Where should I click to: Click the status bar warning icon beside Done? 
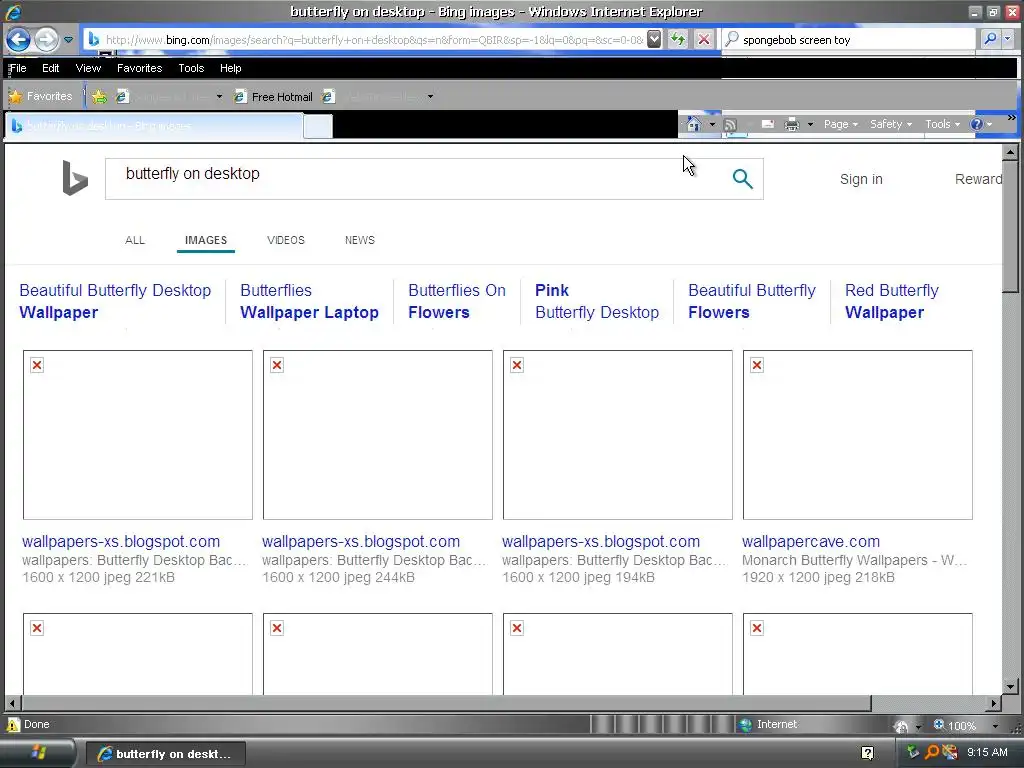coord(13,724)
